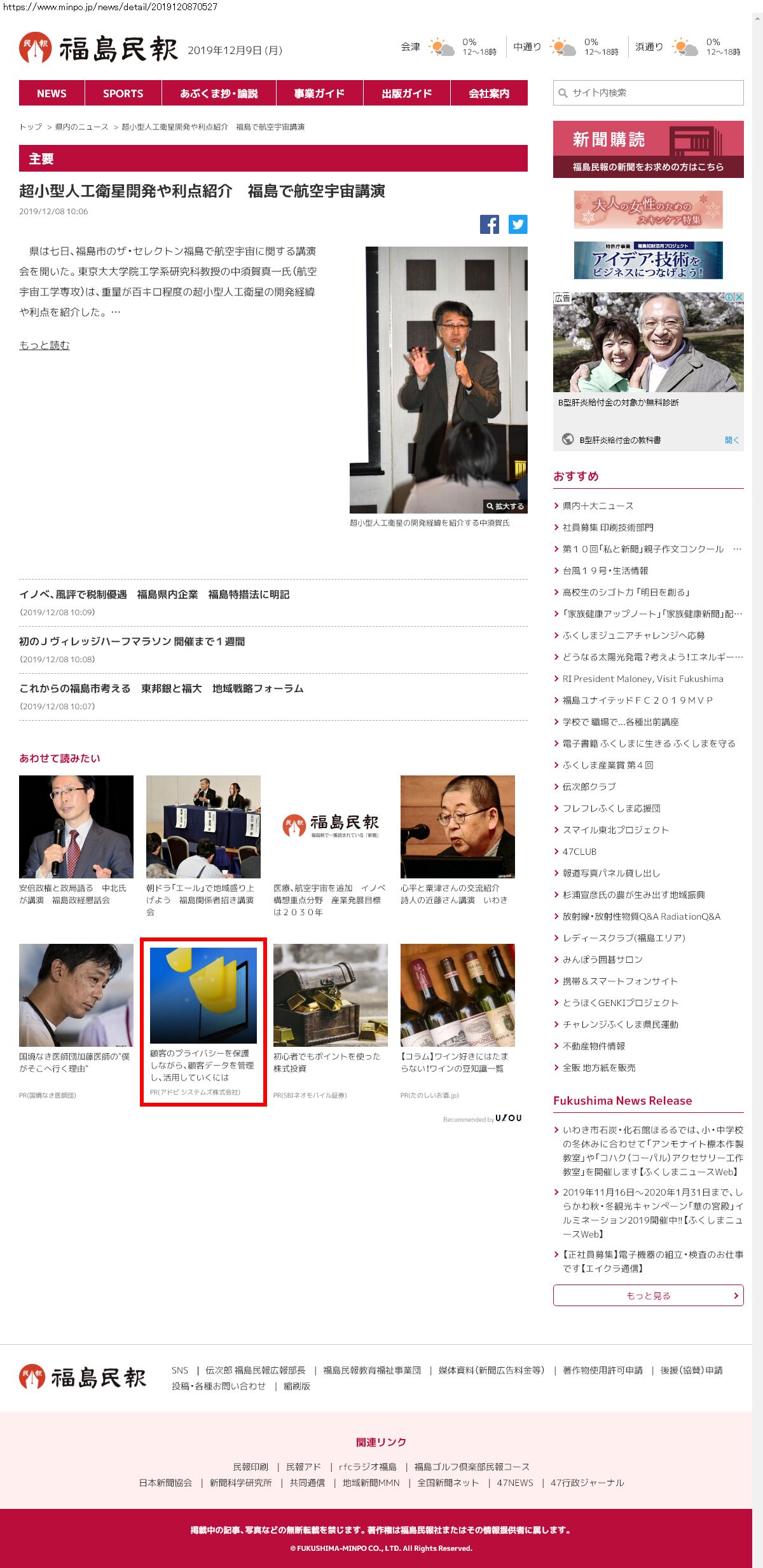Select the 会社案内 menu item

[488, 93]
